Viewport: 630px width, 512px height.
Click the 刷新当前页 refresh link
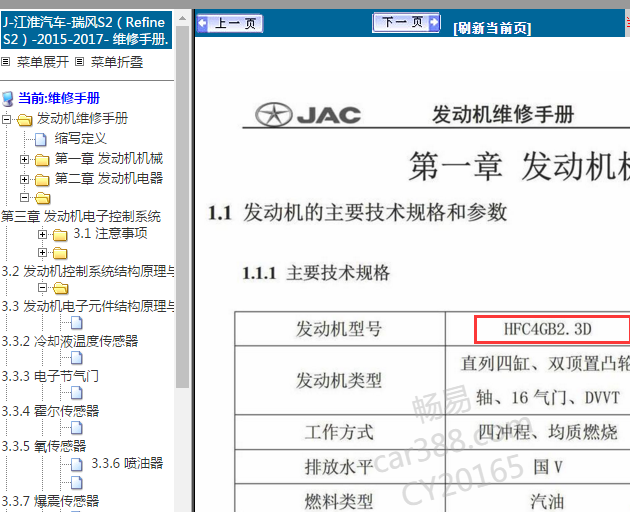492,28
